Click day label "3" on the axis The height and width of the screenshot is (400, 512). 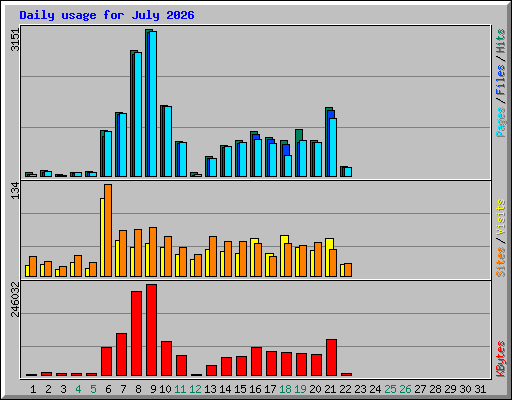(63, 389)
